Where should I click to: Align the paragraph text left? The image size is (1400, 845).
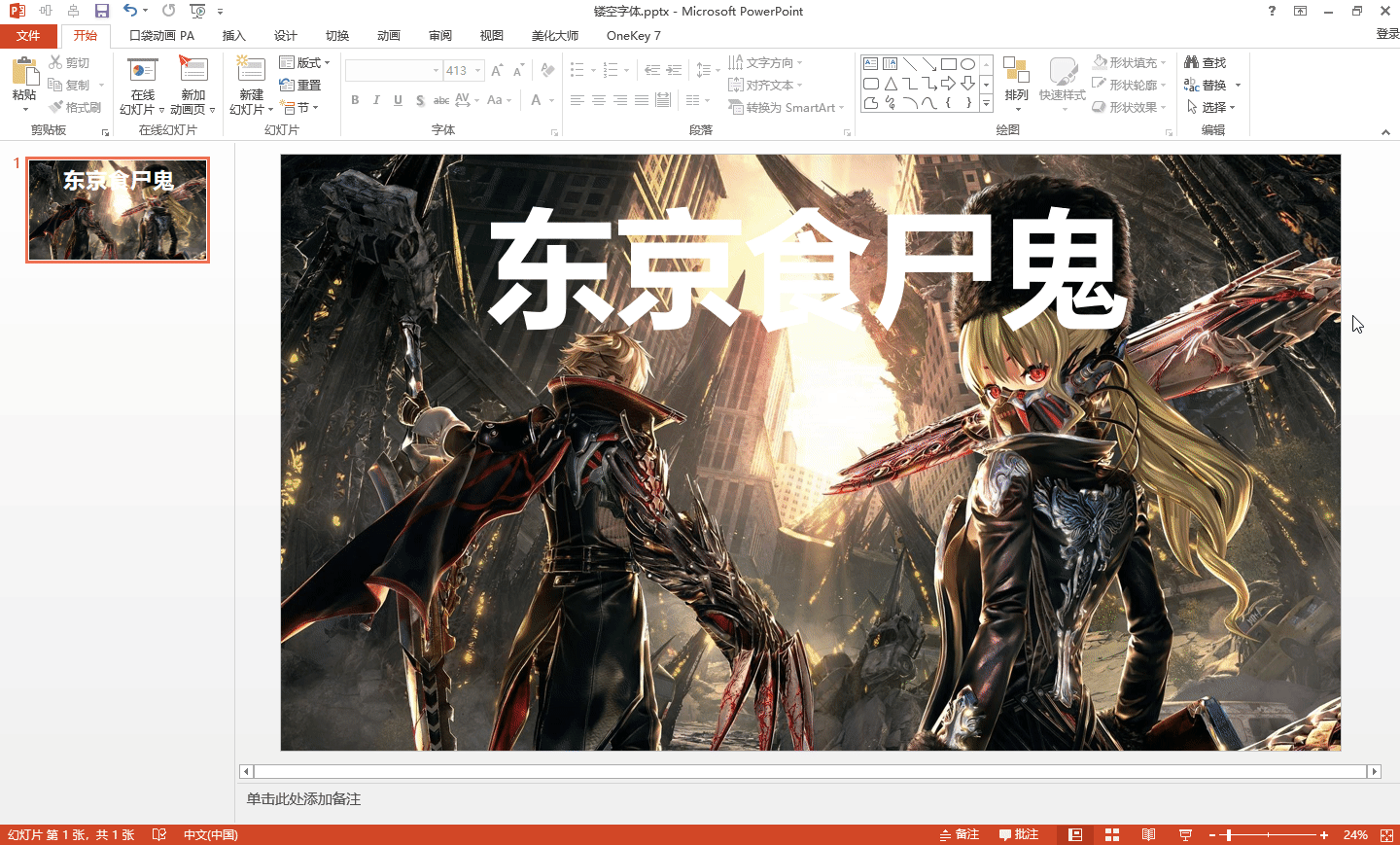pos(577,100)
